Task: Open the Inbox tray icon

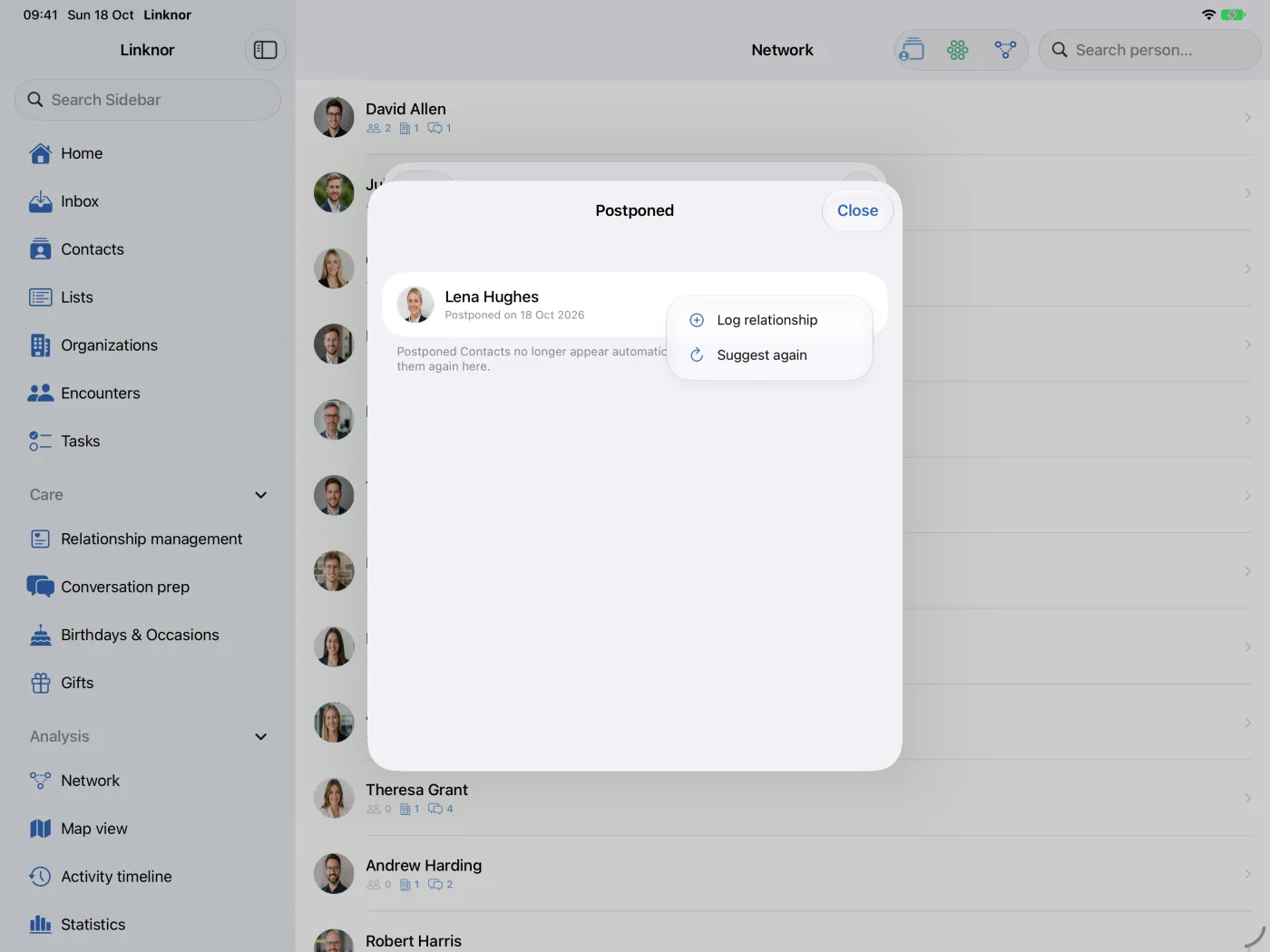Action: click(41, 201)
